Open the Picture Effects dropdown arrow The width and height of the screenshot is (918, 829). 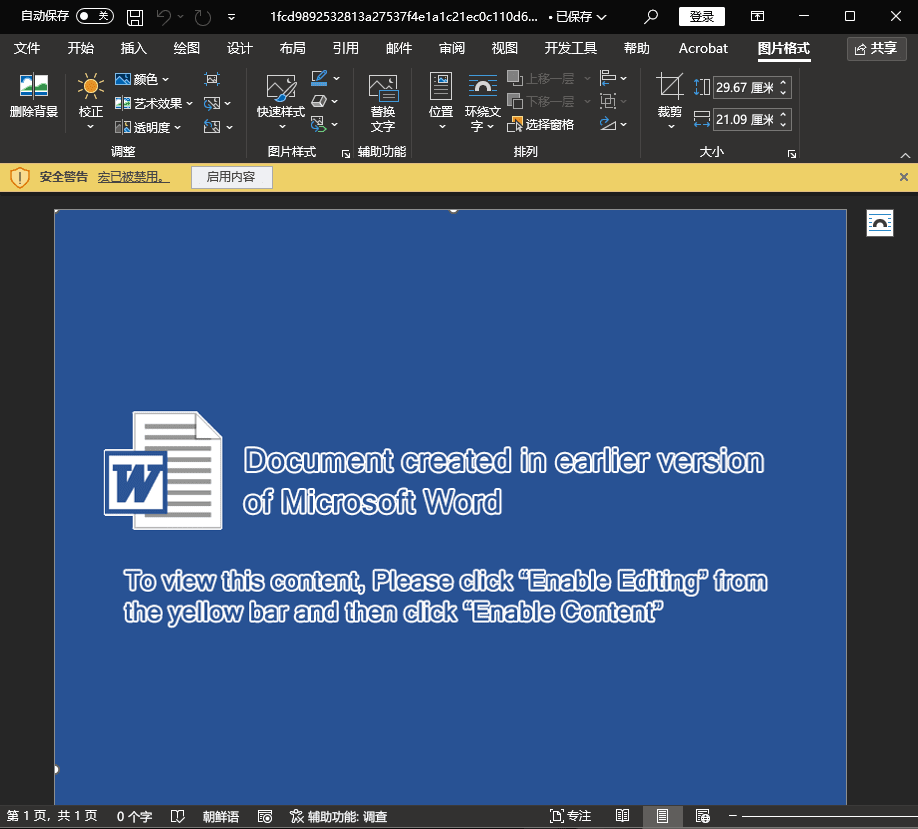click(x=335, y=101)
